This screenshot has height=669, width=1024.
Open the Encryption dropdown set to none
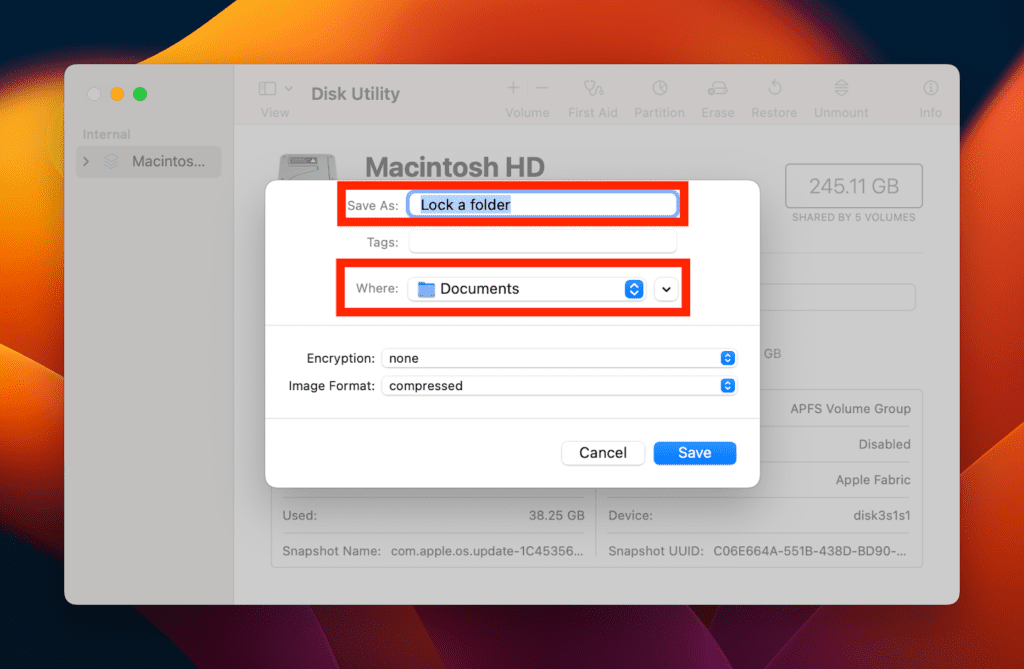[x=559, y=358]
